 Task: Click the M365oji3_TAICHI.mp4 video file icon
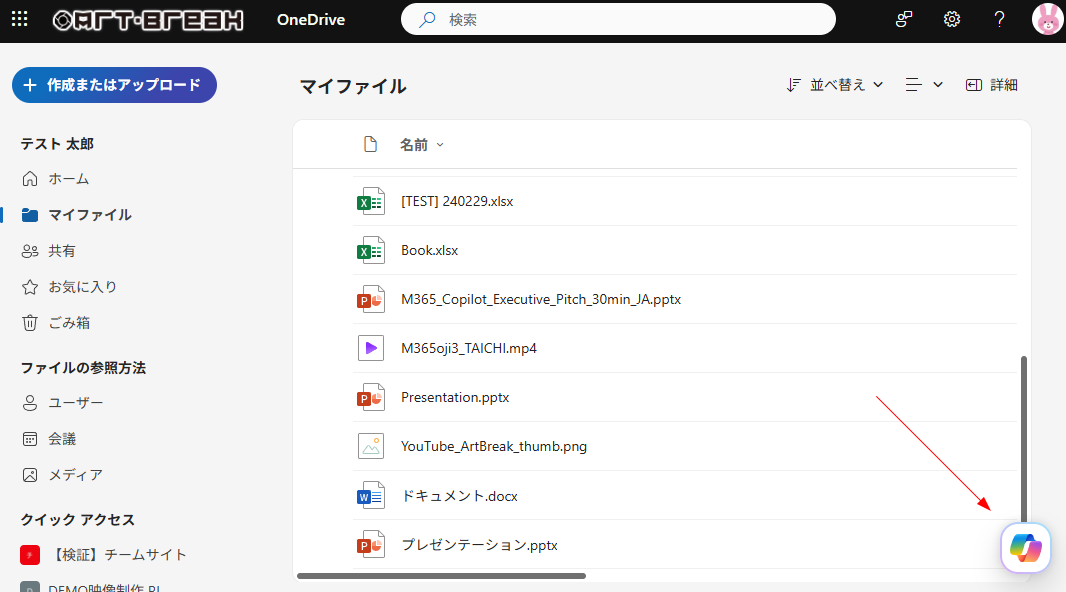371,348
